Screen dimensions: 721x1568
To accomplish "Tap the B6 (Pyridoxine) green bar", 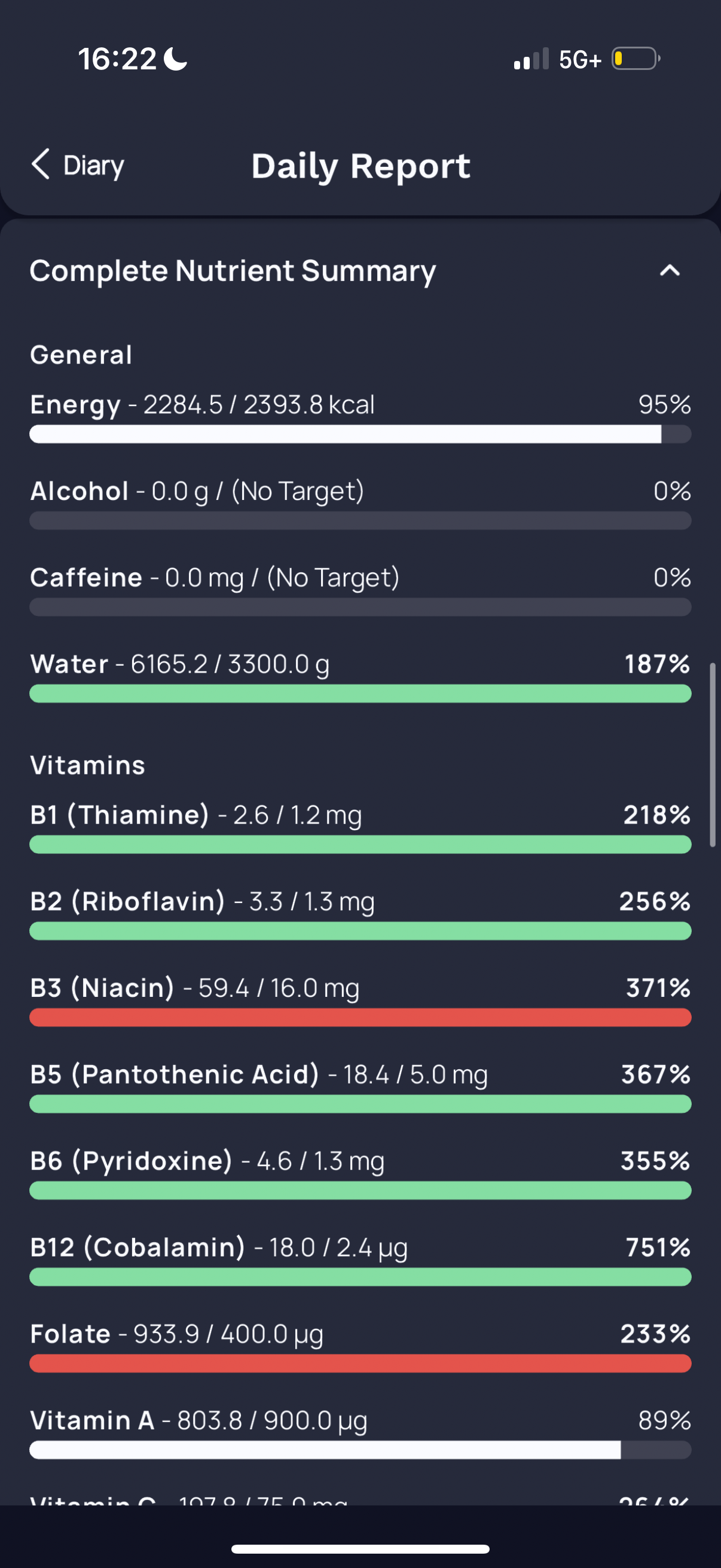I will 359,1191.
